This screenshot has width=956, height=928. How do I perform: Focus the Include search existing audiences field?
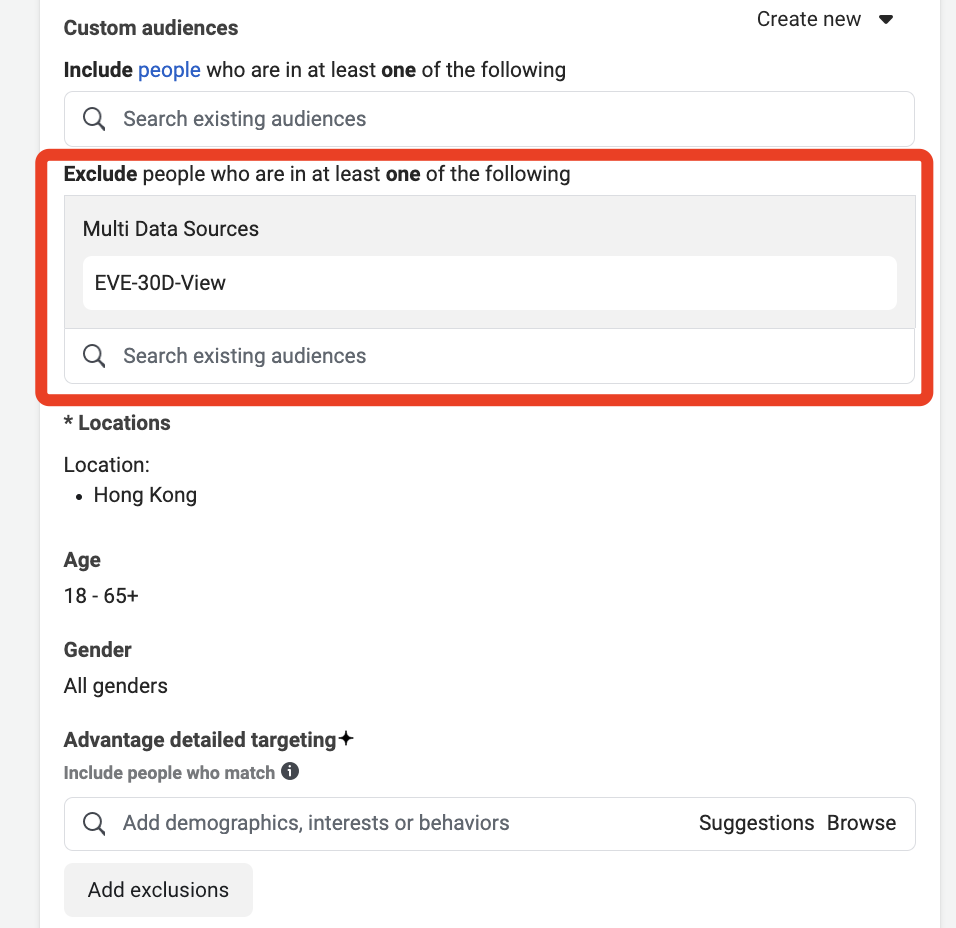(x=489, y=119)
